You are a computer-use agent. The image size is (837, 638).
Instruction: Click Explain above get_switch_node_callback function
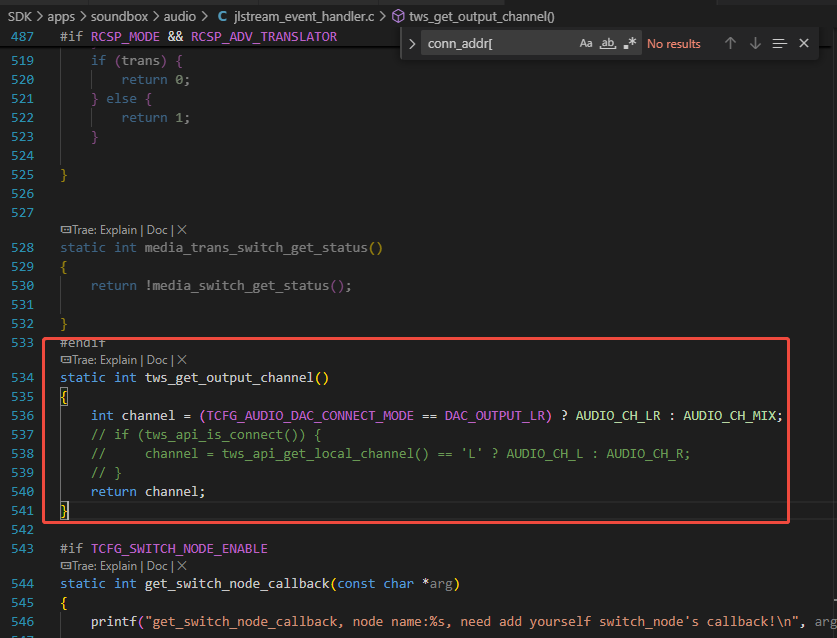119,566
